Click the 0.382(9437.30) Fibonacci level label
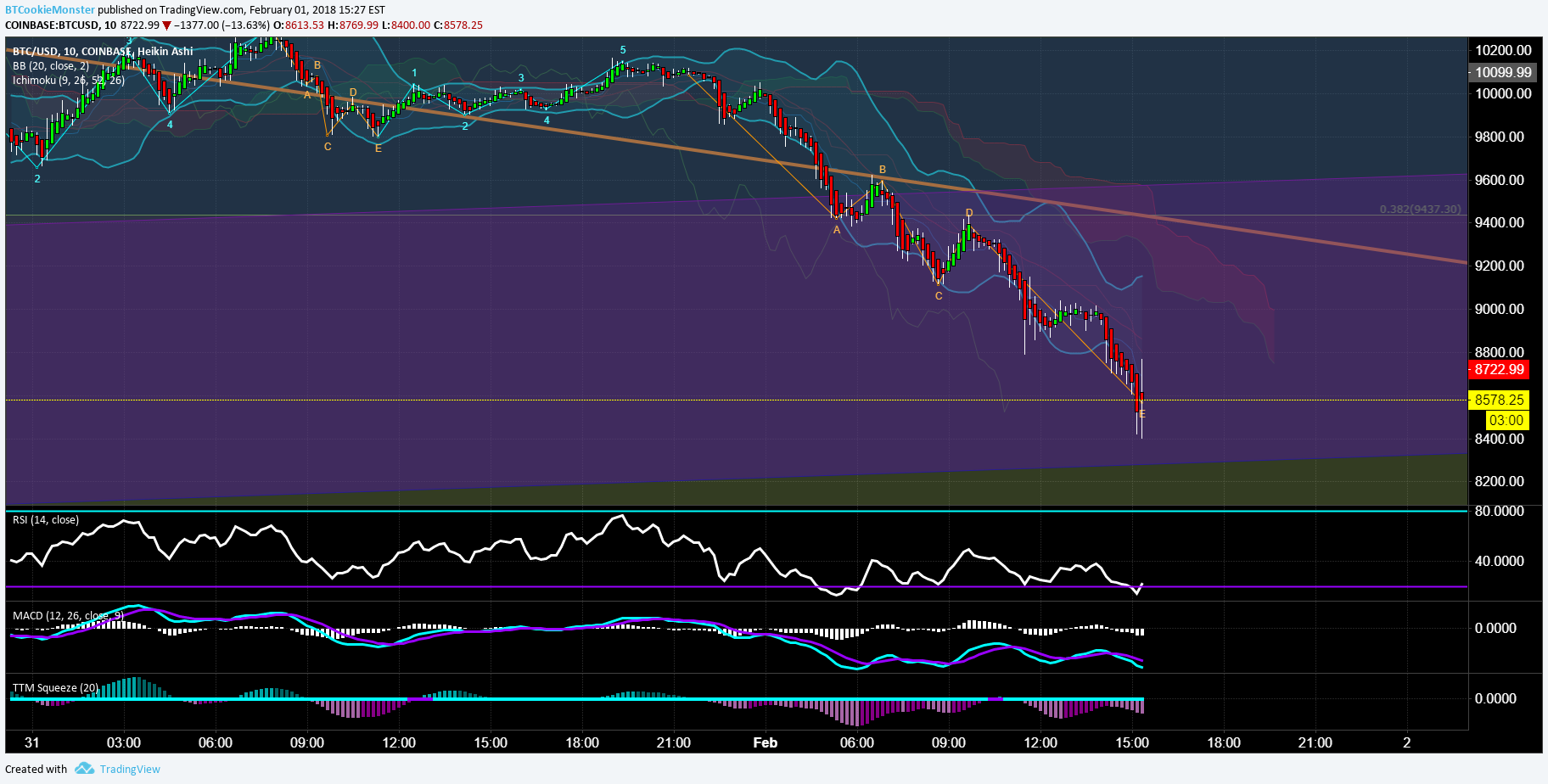 [1420, 209]
